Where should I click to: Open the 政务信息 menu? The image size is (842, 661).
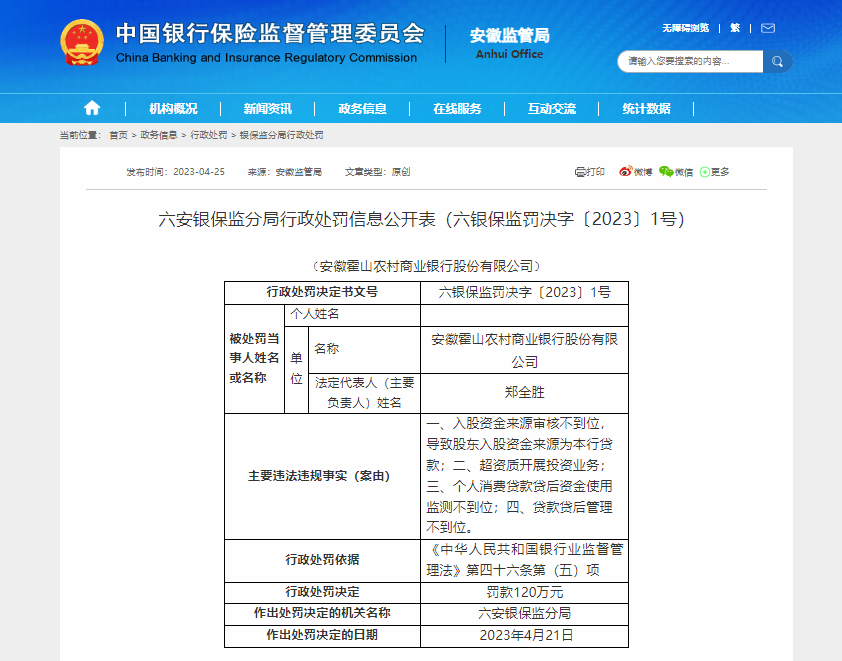click(363, 108)
